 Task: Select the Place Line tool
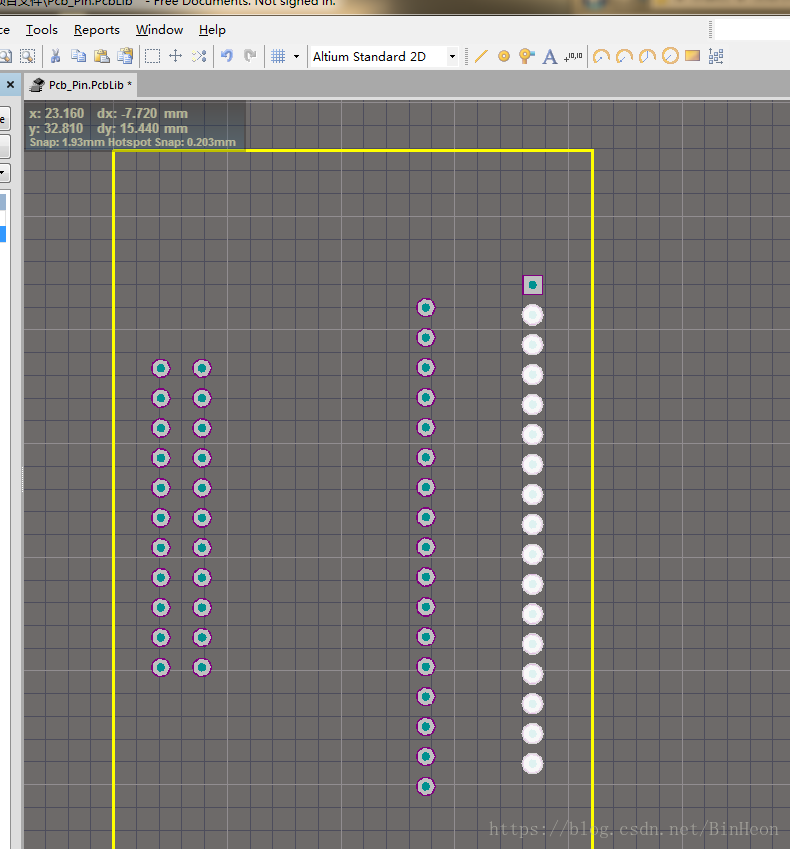click(481, 56)
